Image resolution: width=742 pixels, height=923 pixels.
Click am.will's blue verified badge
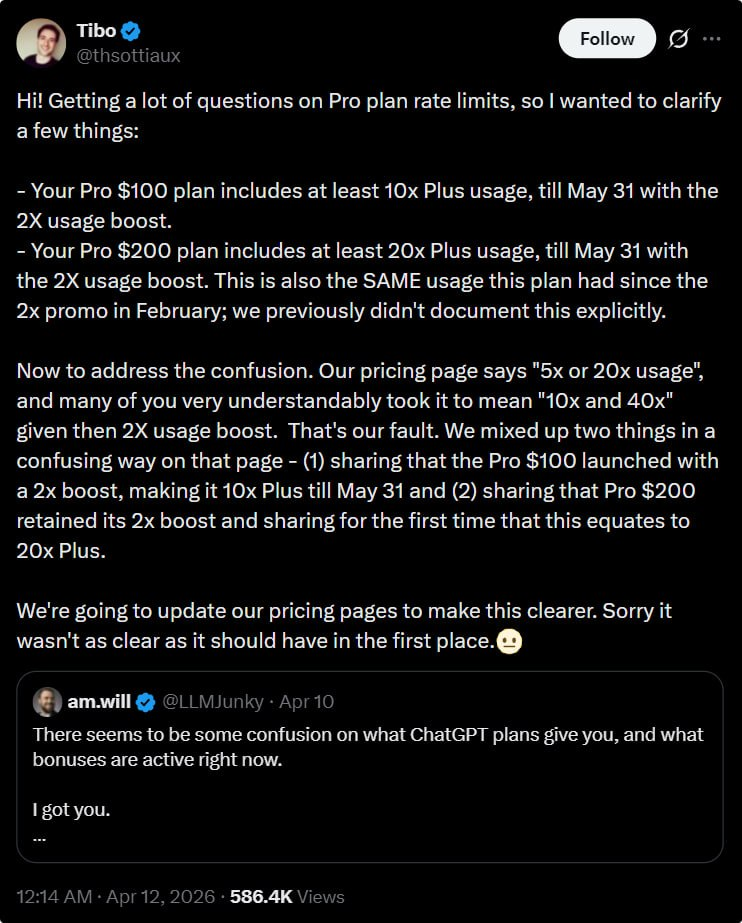tap(145, 702)
